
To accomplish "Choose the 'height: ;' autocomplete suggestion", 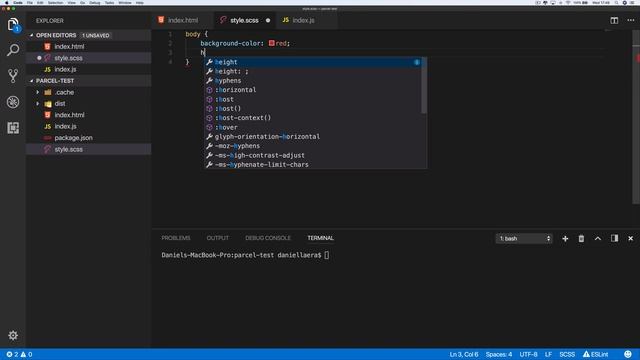I will tap(313, 71).
